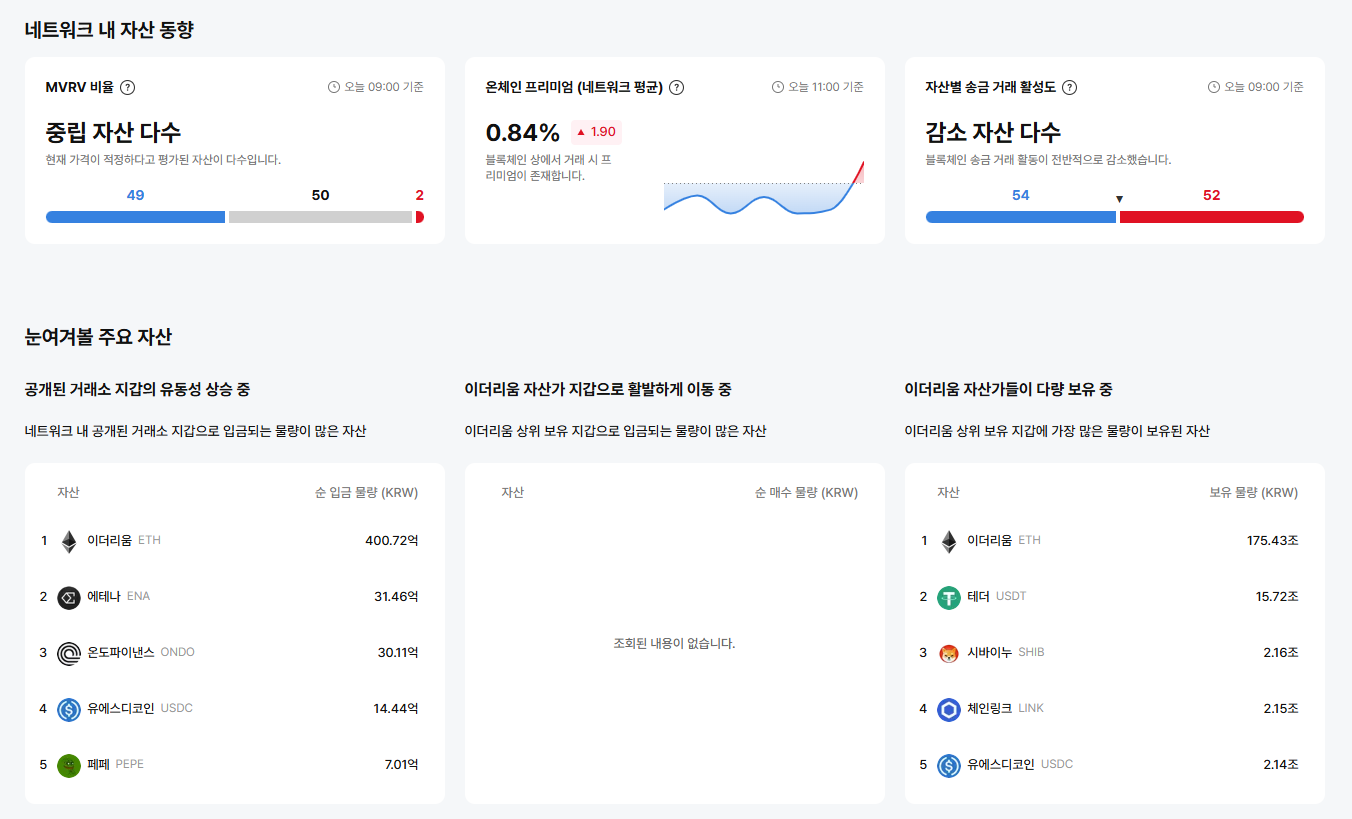This screenshot has height=819, width=1352.
Task: Click the 테더 USDT coin logo
Action: [x=949, y=597]
